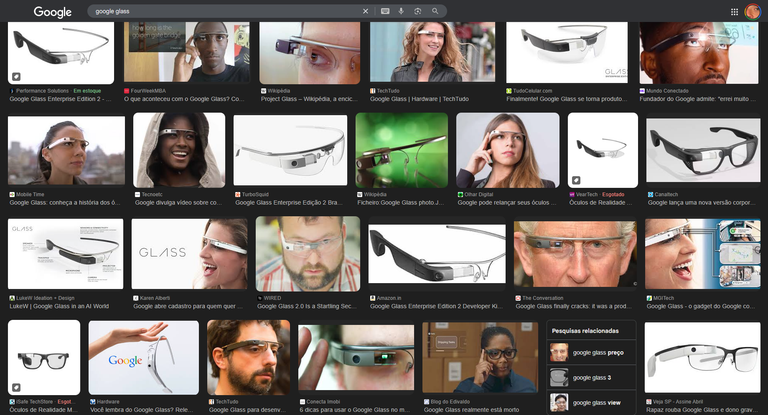Viewport: 768px width, 415px height.
Task: Open WIRED 'Google Glass 2.0 Is a Startling' link
Action: 307,306
